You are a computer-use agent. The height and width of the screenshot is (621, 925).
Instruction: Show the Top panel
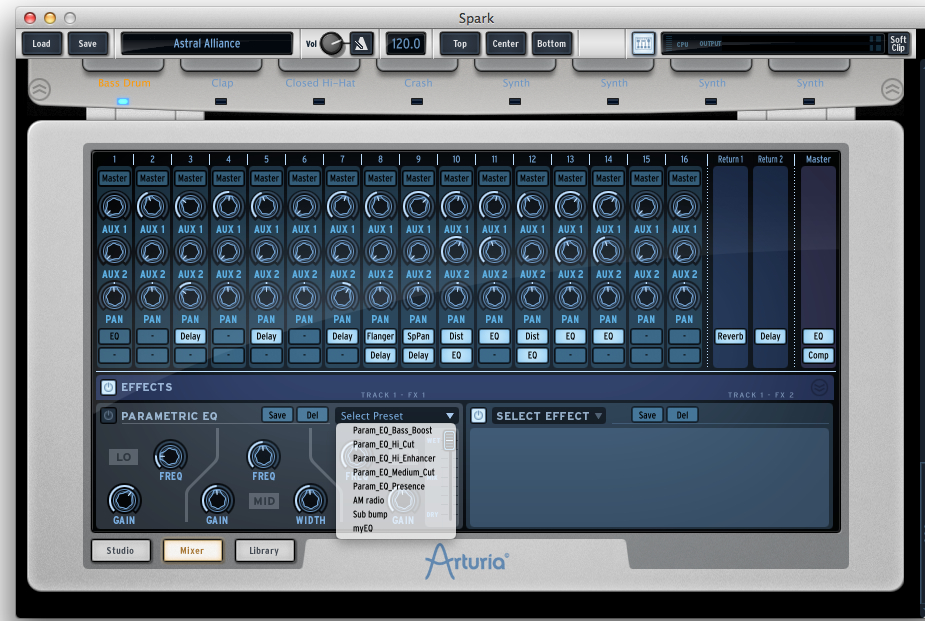click(x=460, y=44)
